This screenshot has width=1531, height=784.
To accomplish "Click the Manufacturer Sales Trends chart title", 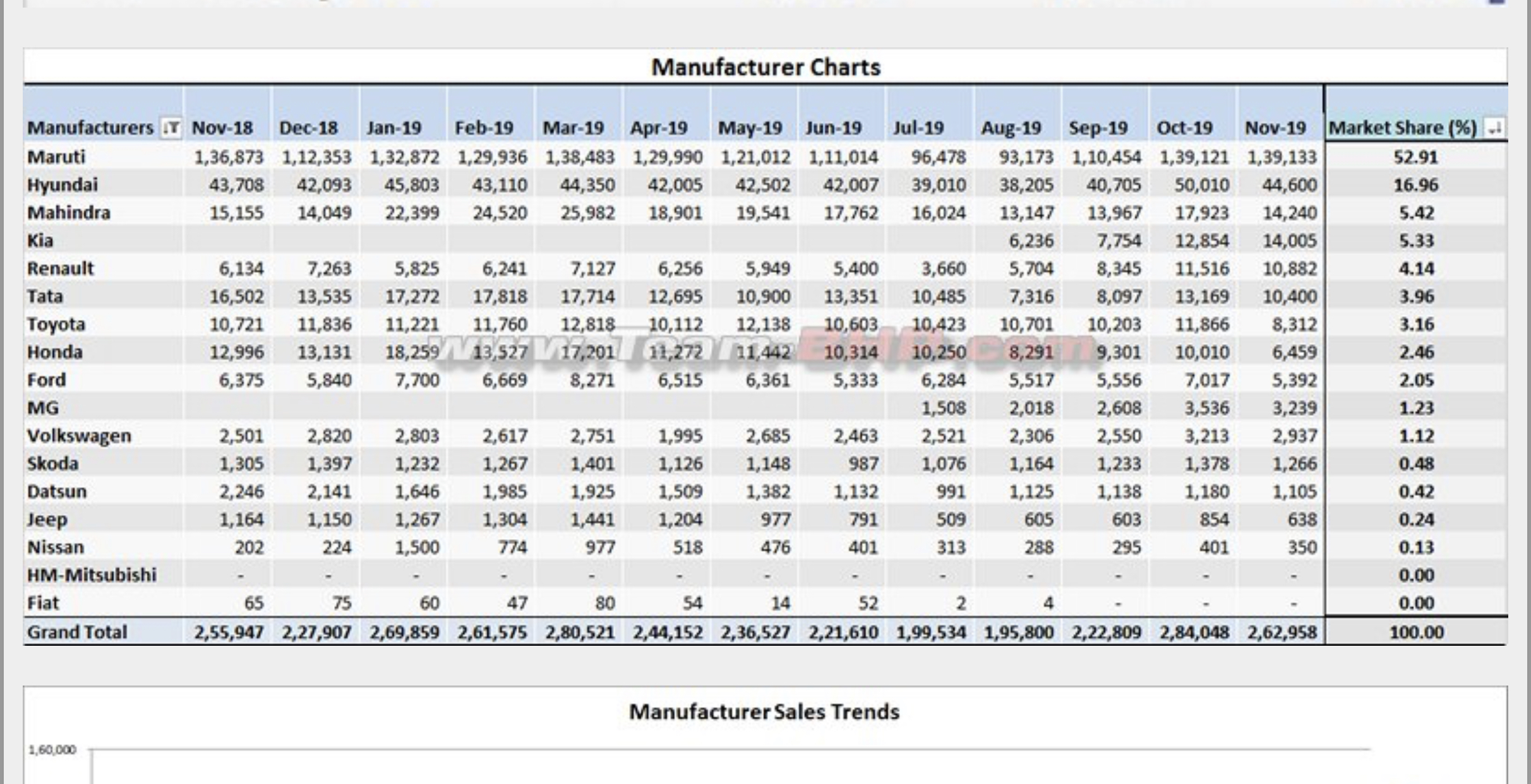I will (x=764, y=711).
